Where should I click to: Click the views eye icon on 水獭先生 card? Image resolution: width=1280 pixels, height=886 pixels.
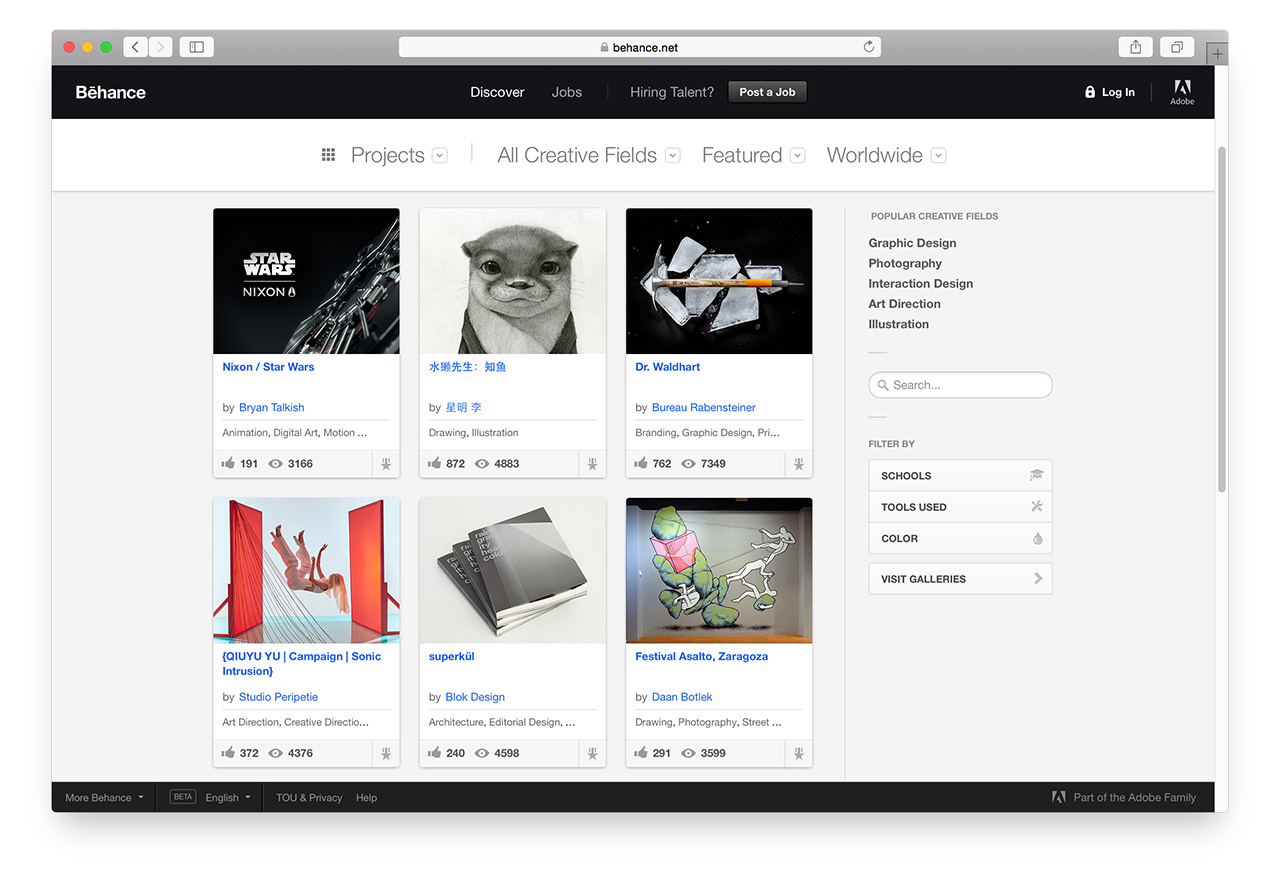tap(482, 464)
